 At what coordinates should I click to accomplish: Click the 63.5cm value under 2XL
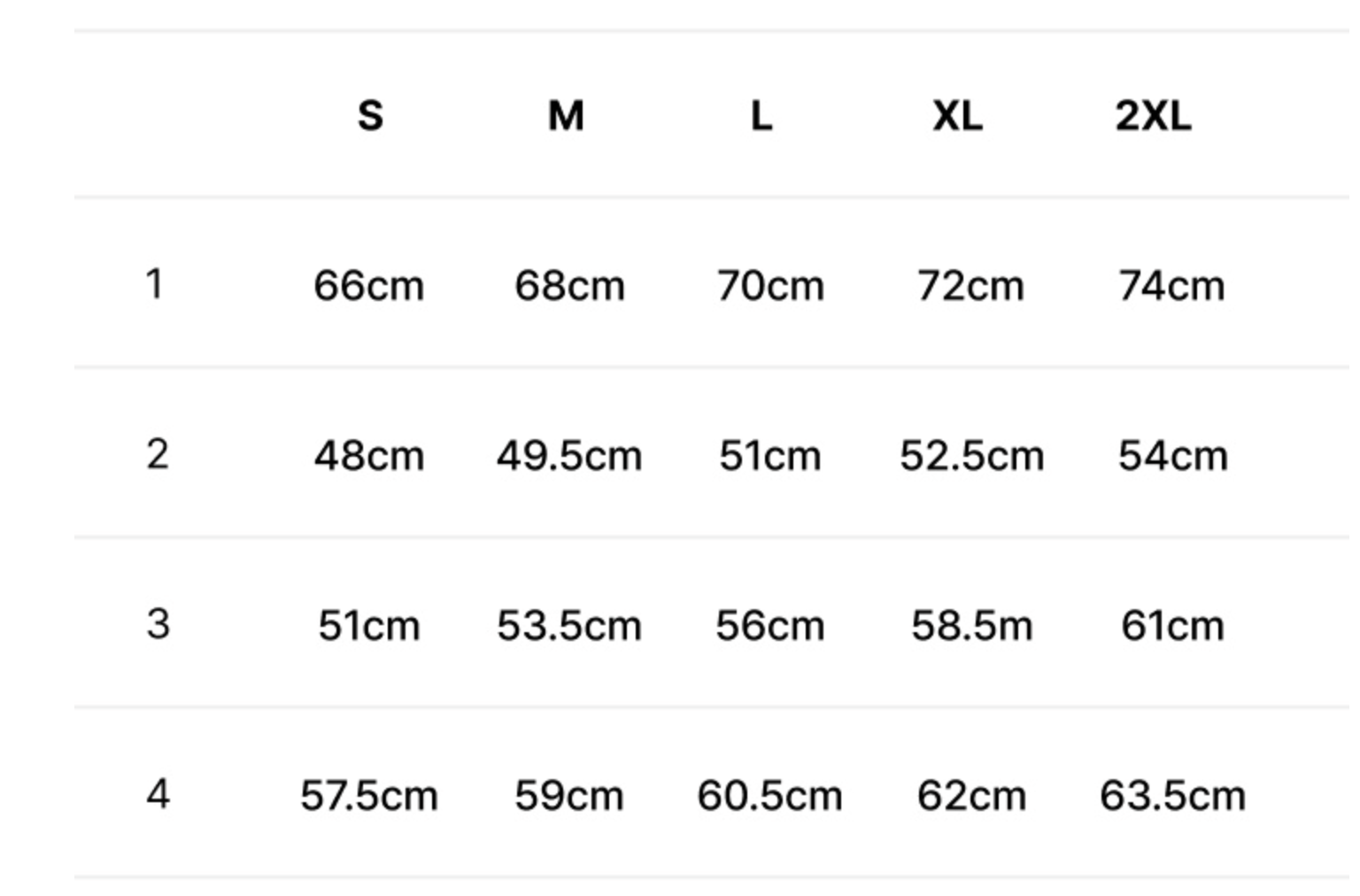[x=1172, y=796]
